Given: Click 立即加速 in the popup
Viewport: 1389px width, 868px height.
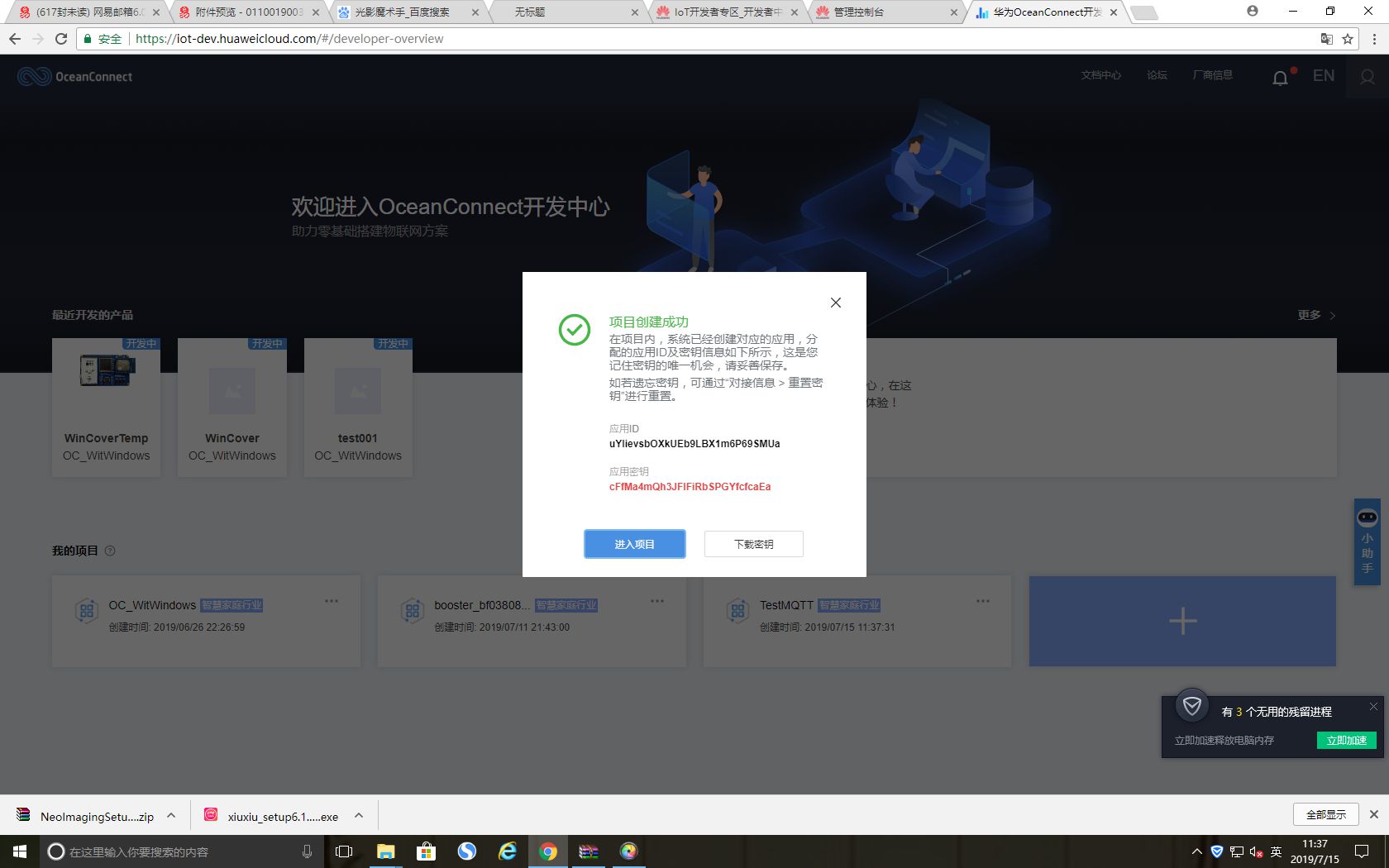Looking at the screenshot, I should [x=1346, y=741].
